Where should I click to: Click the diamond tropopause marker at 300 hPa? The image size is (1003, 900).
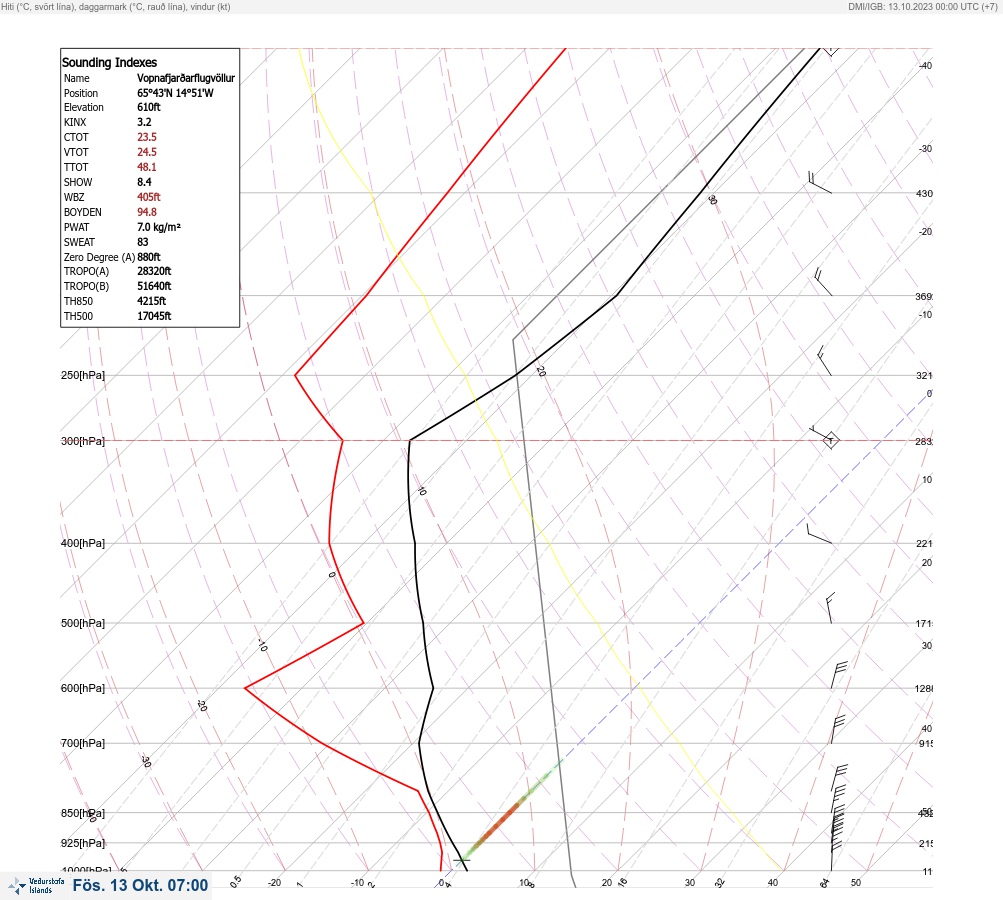pyautogui.click(x=830, y=440)
